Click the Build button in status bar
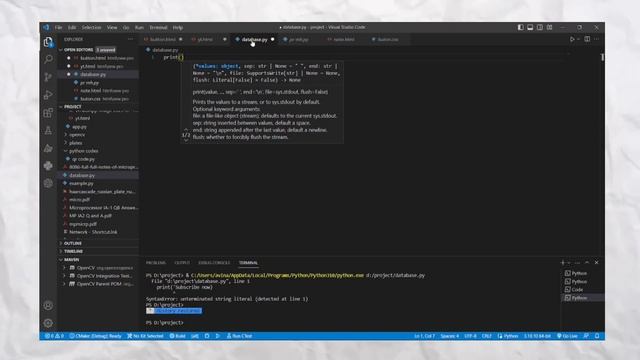640x360 pixels. [x=178, y=336]
